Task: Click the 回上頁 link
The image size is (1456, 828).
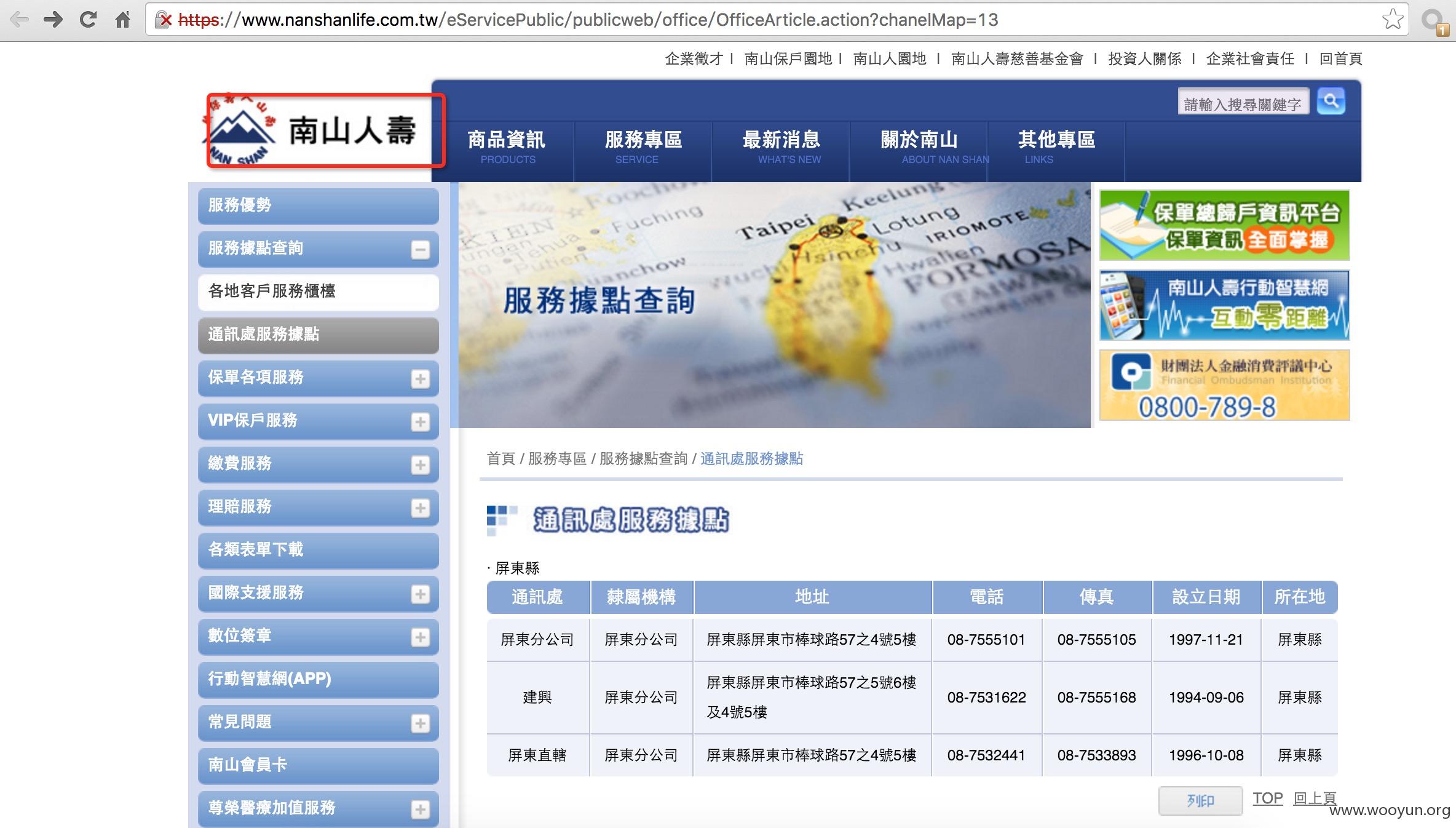Action: [x=1315, y=798]
